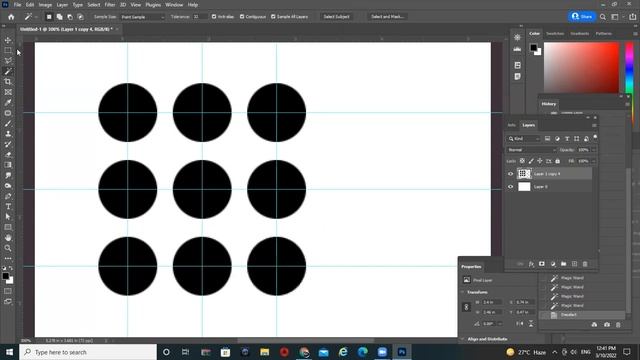The width and height of the screenshot is (640, 360).
Task: Open layer style fx menu icon
Action: (531, 264)
